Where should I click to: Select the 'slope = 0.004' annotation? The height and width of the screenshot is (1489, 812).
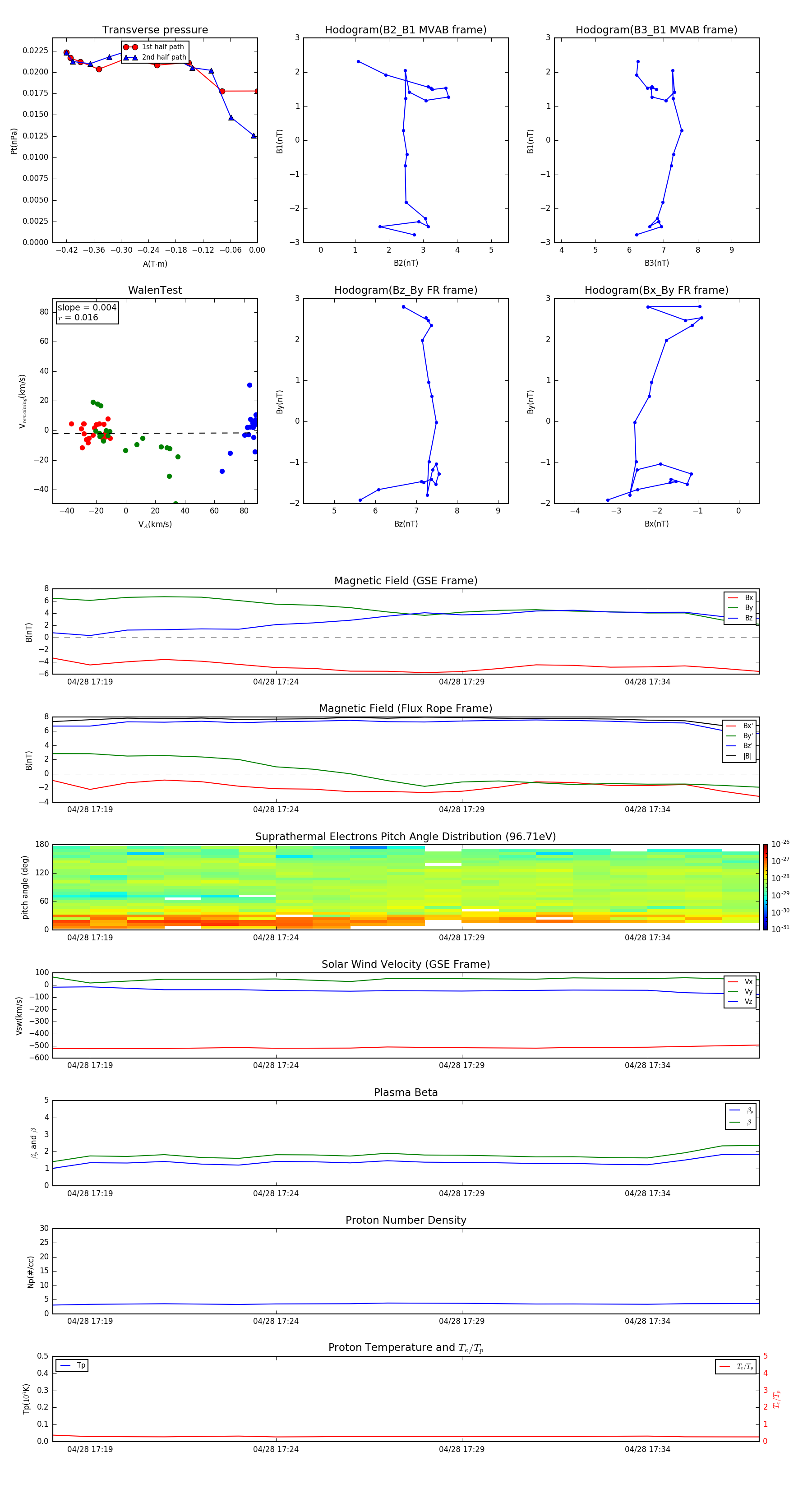87,308
